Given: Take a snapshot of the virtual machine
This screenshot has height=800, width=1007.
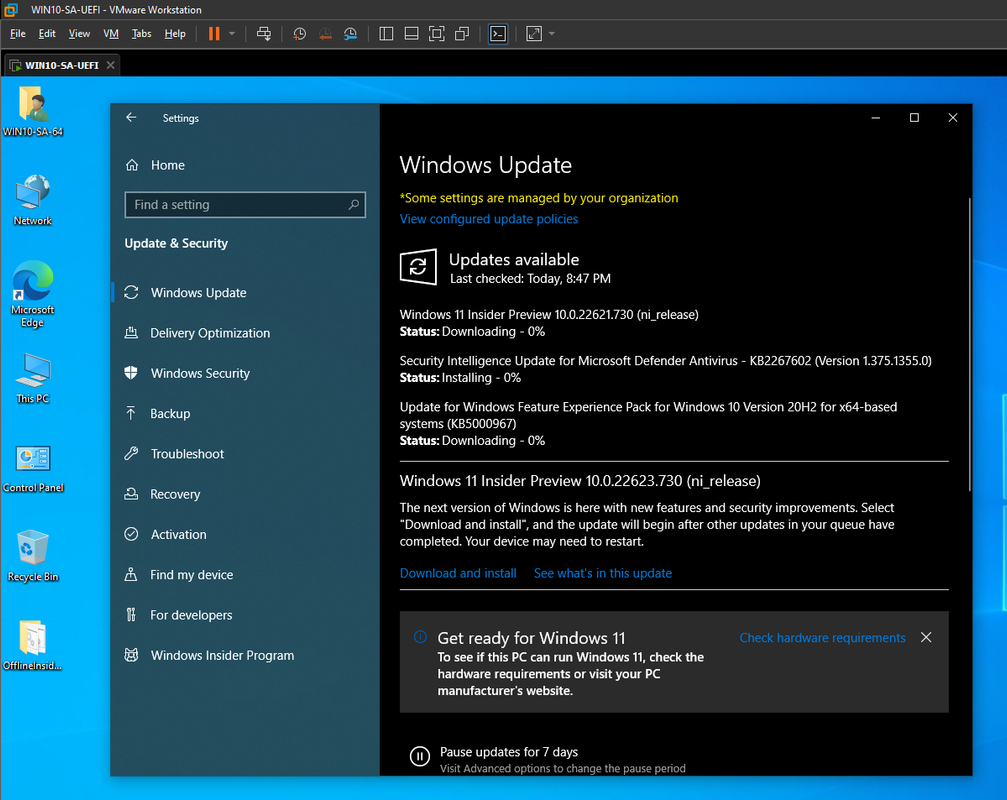Looking at the screenshot, I should pyautogui.click(x=299, y=33).
